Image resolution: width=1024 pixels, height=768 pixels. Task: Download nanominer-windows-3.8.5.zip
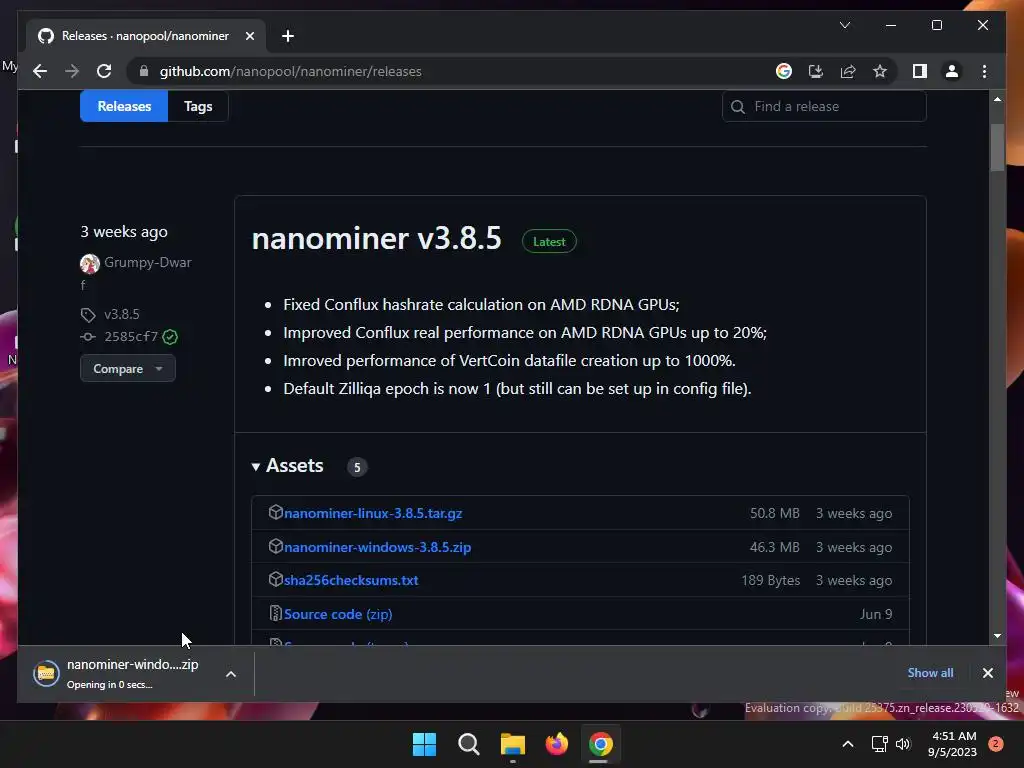pyautogui.click(x=377, y=547)
